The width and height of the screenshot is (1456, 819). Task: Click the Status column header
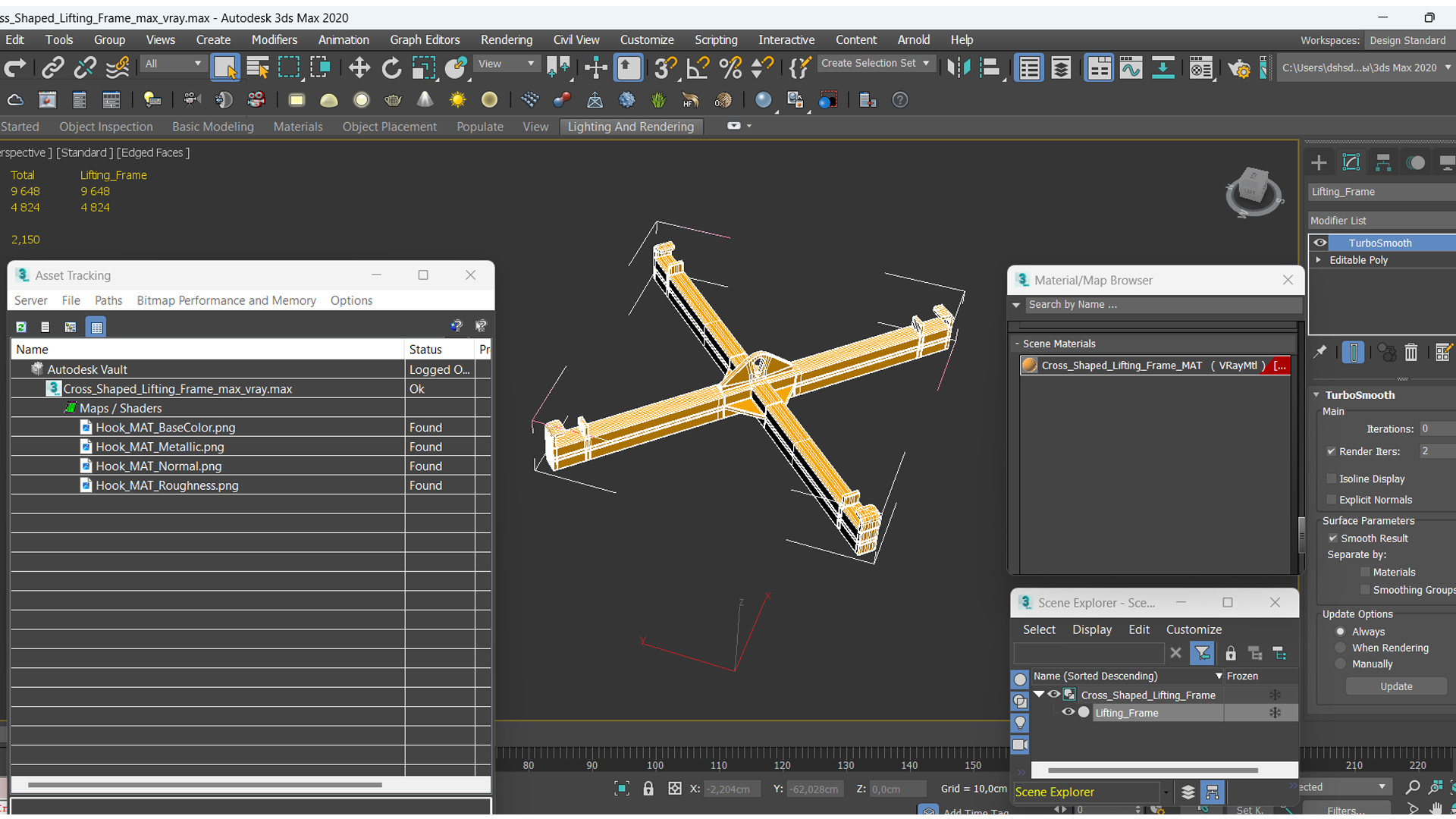pos(440,350)
